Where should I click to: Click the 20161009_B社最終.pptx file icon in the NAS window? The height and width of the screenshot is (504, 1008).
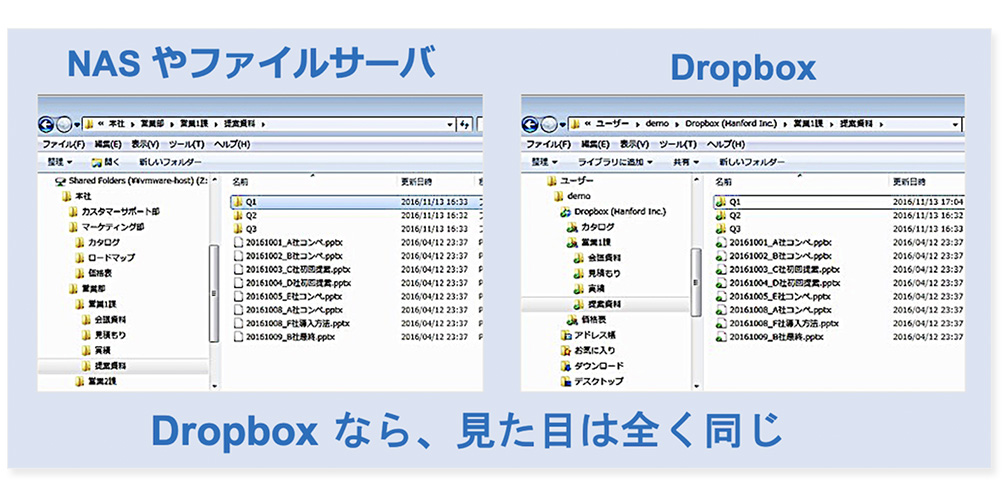[237, 337]
